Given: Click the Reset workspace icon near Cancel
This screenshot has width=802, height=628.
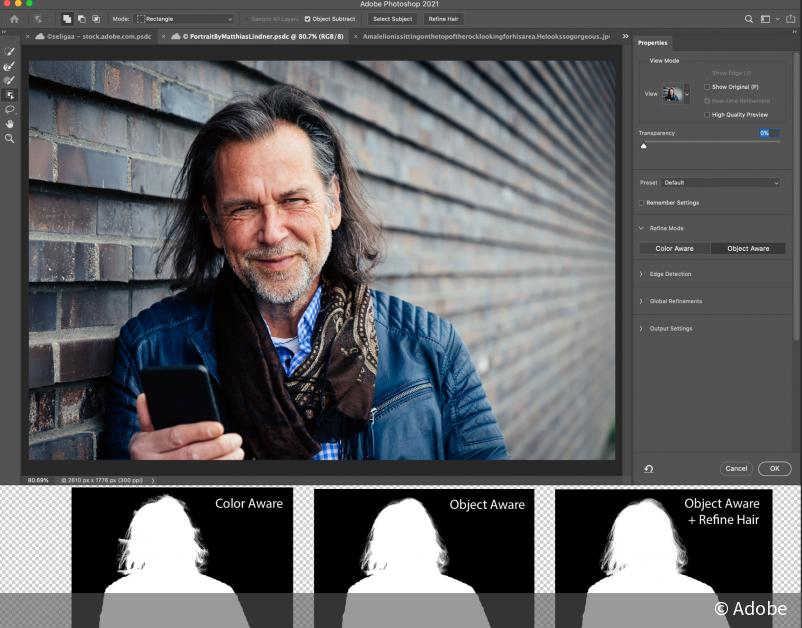Looking at the screenshot, I should point(648,468).
